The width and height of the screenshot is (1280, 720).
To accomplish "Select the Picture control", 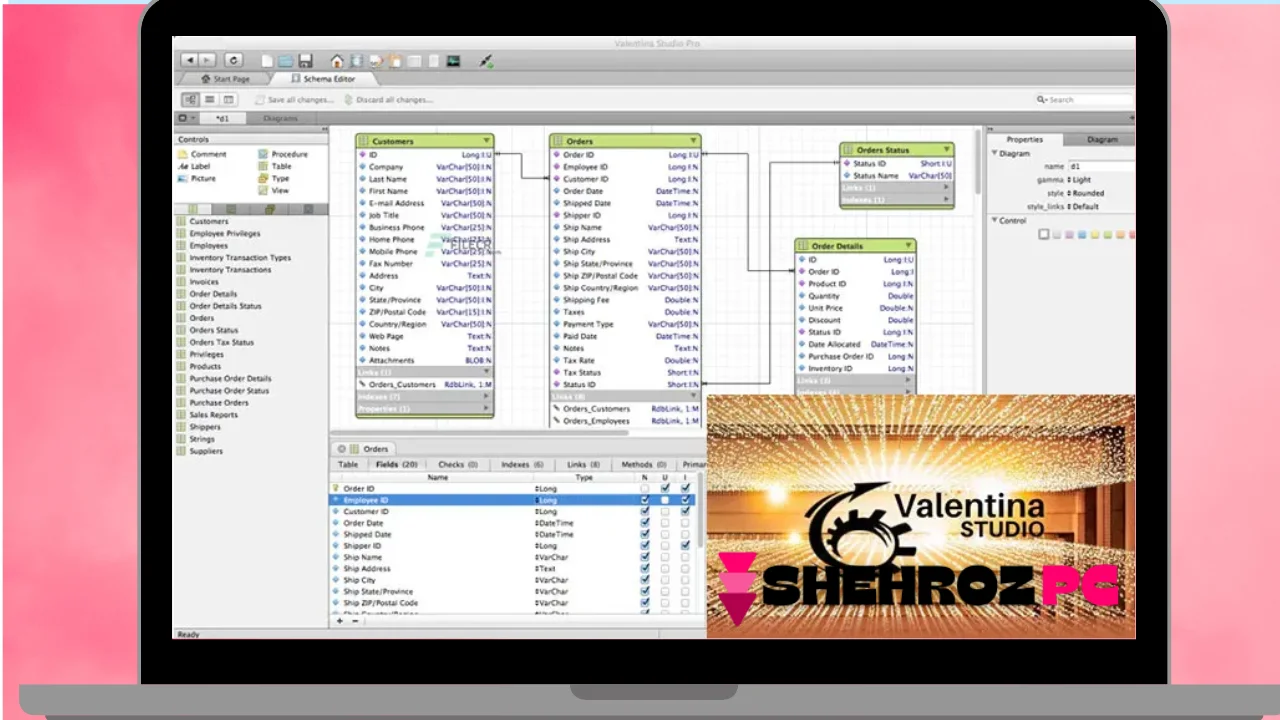I will click(x=198, y=178).
